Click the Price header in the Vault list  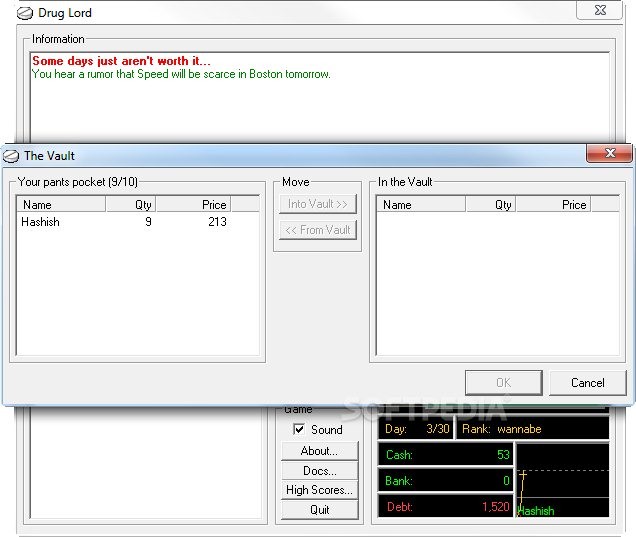tap(553, 204)
